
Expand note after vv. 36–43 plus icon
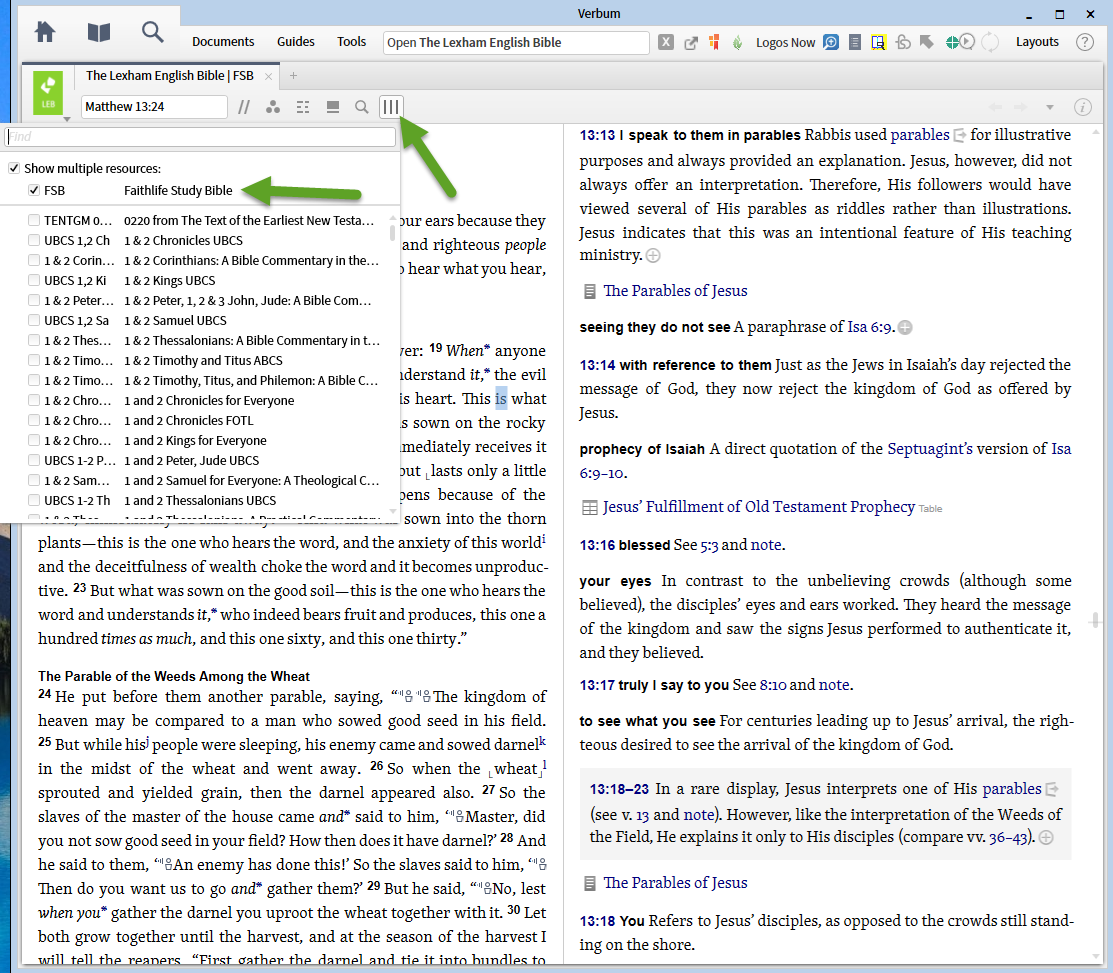coord(1046,838)
